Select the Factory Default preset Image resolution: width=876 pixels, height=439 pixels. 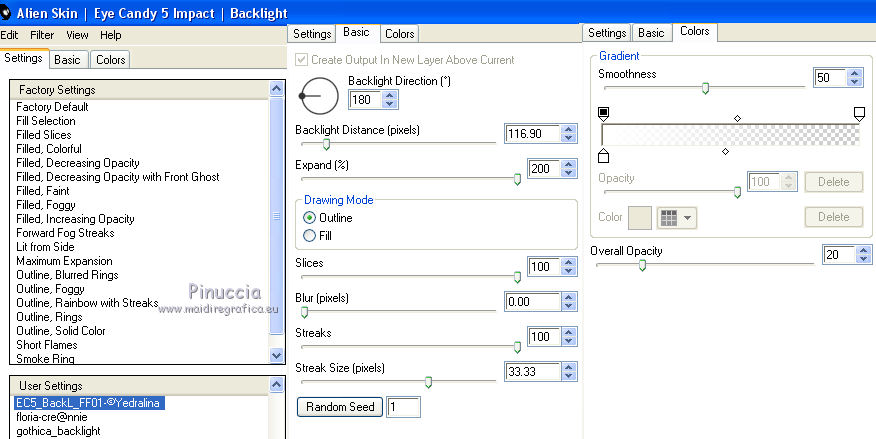point(52,107)
